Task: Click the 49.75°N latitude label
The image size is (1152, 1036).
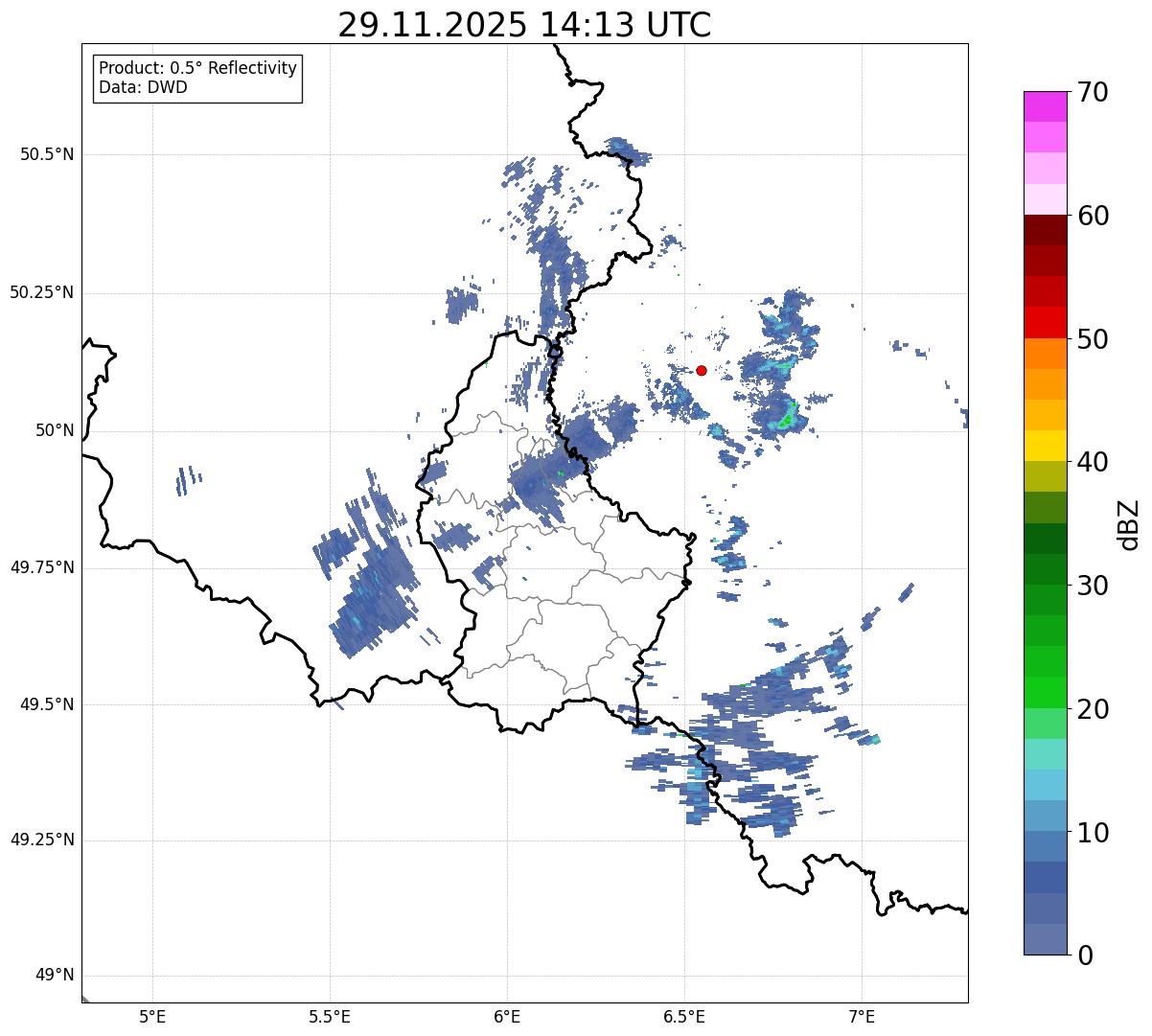Action: 41,567
